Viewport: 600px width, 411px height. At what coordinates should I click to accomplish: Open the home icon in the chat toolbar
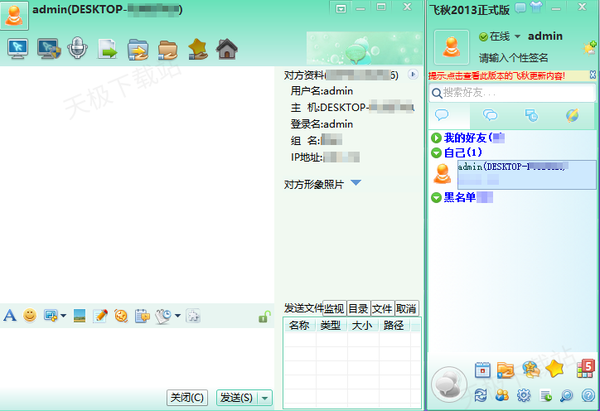coord(227,49)
